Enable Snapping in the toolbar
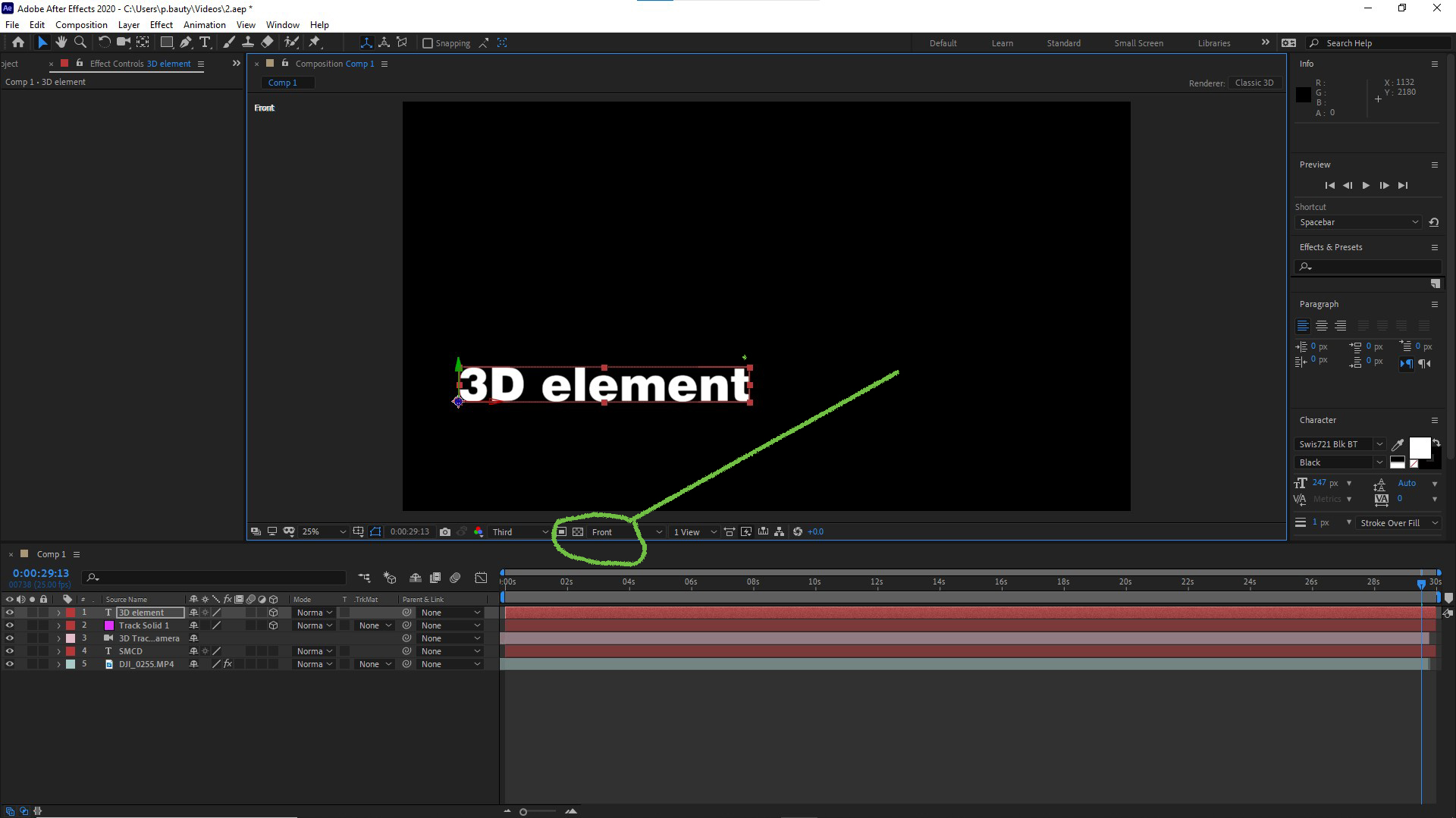Viewport: 1456px width, 818px height. coord(428,43)
